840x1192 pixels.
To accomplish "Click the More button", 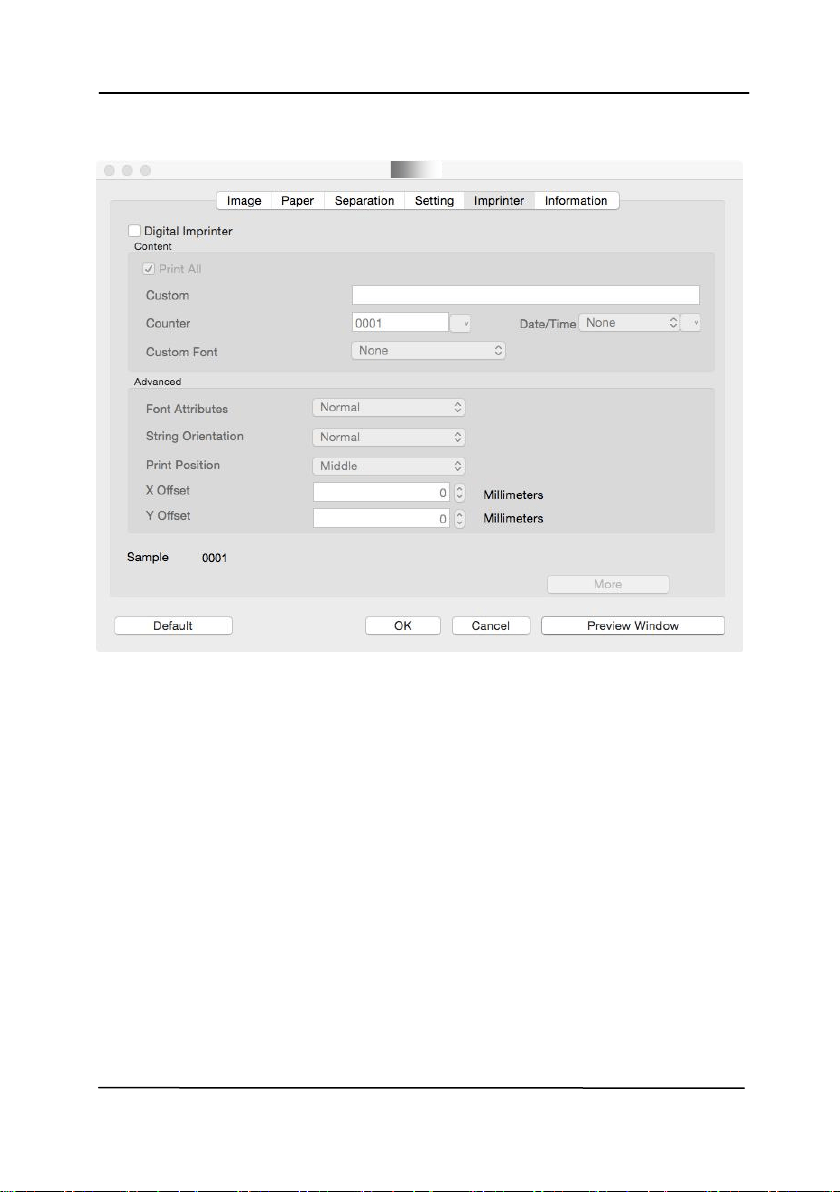I will coord(608,584).
